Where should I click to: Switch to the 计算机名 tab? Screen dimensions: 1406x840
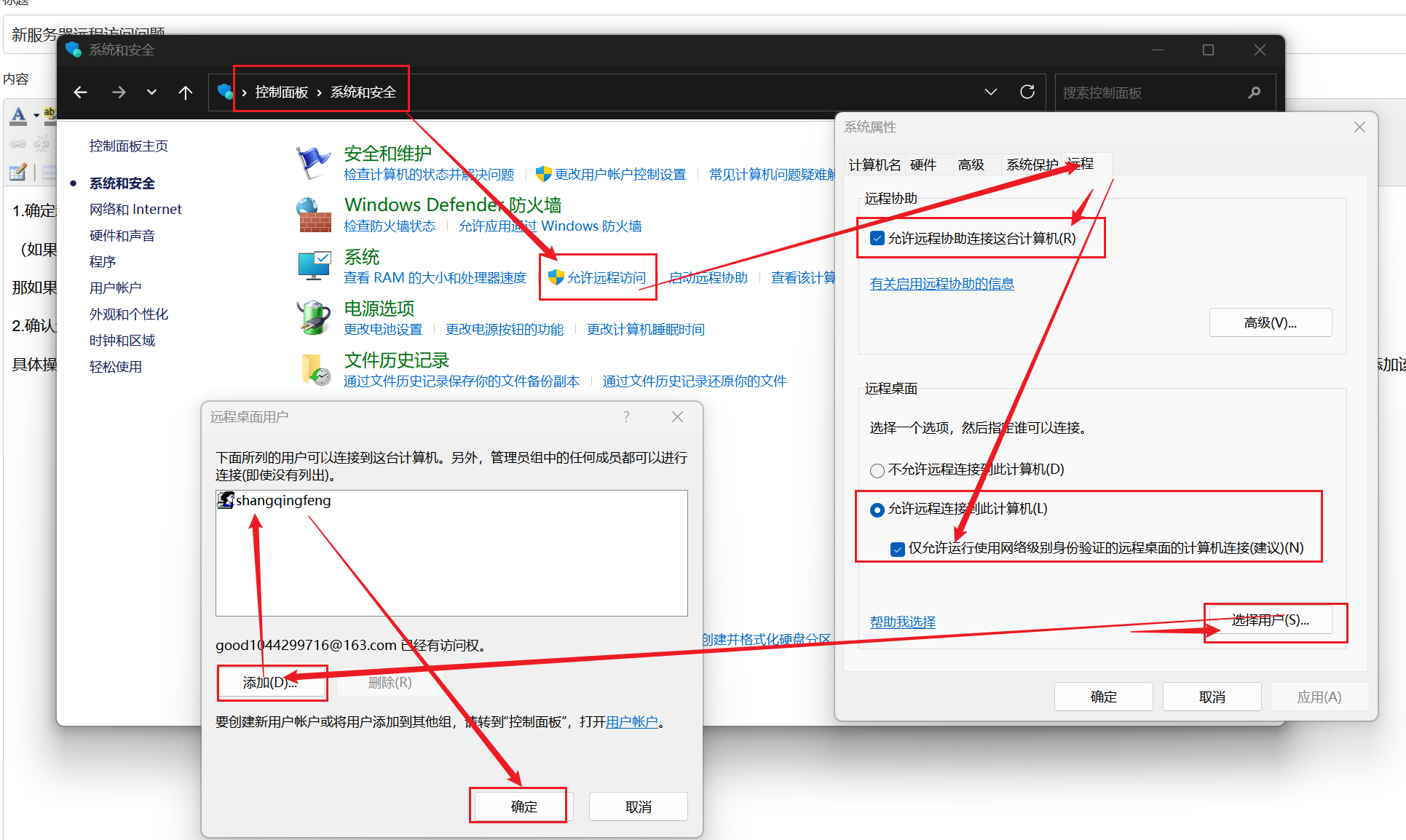coord(874,165)
